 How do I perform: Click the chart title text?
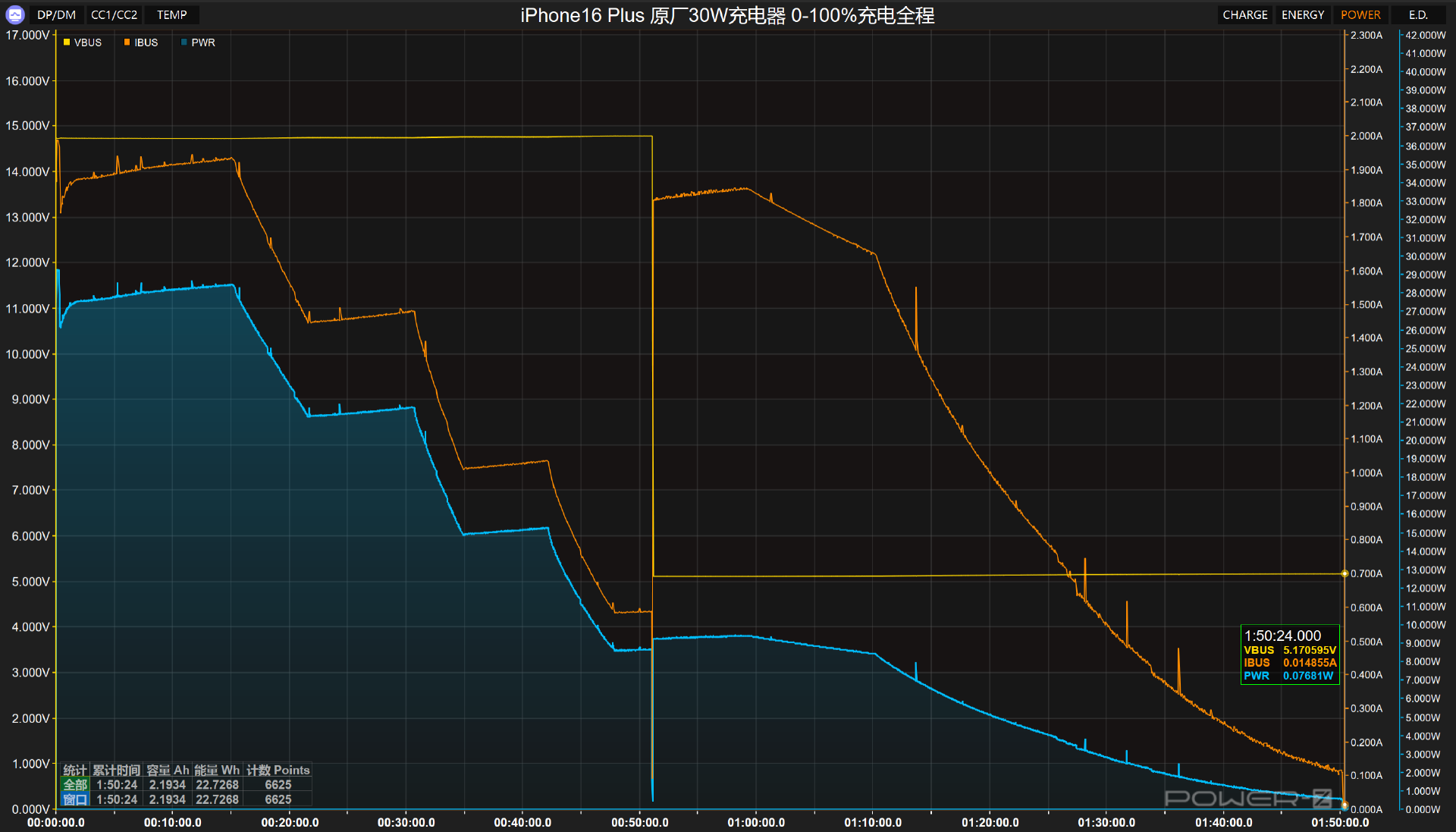click(x=727, y=15)
